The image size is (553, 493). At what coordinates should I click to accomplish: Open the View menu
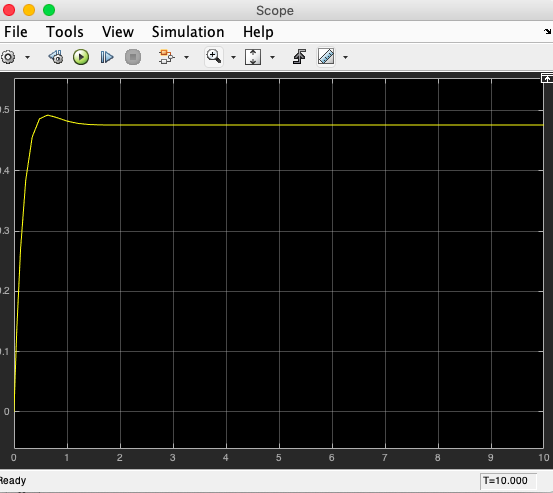[x=118, y=32]
